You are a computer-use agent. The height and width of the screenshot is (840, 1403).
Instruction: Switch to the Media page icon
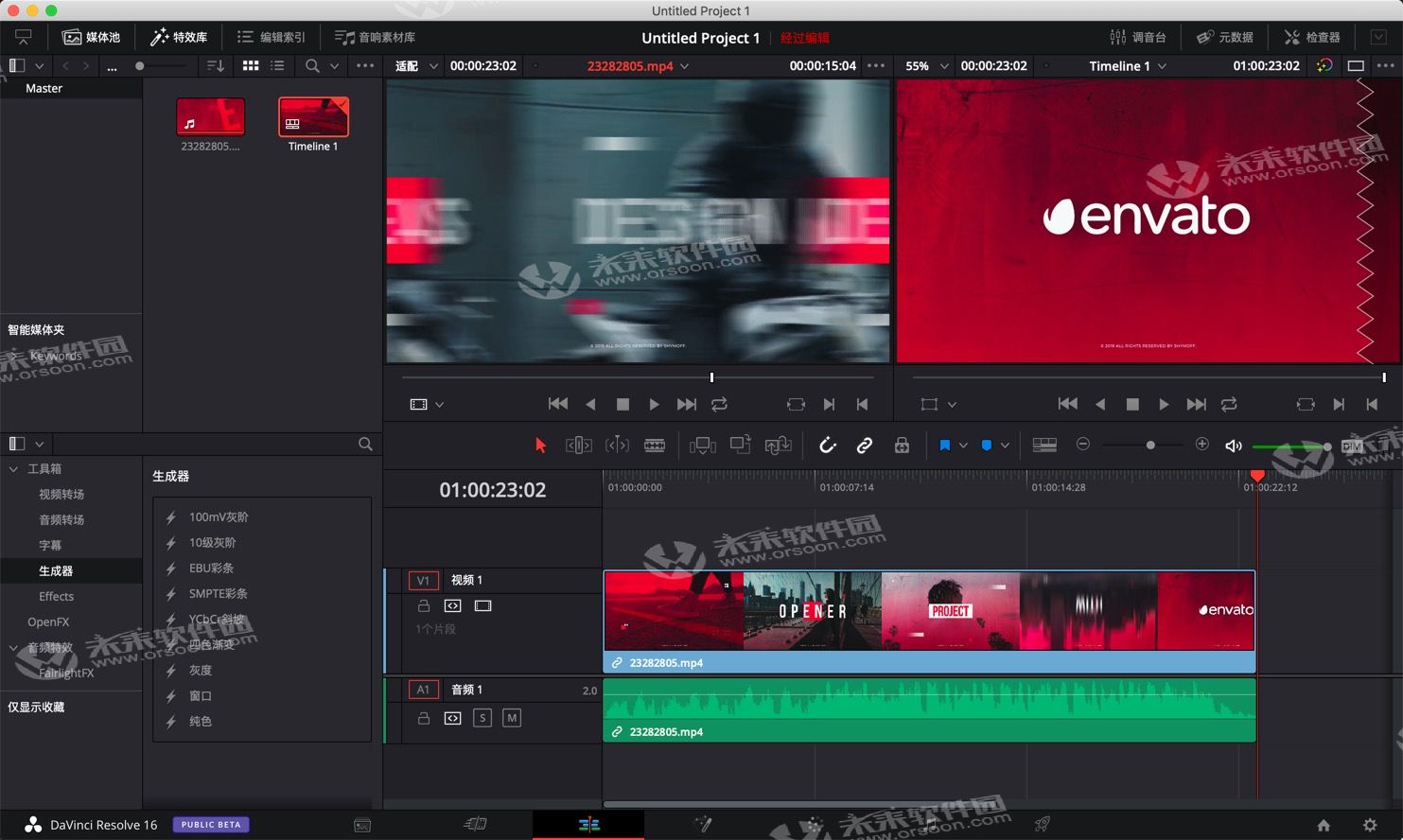[x=361, y=825]
